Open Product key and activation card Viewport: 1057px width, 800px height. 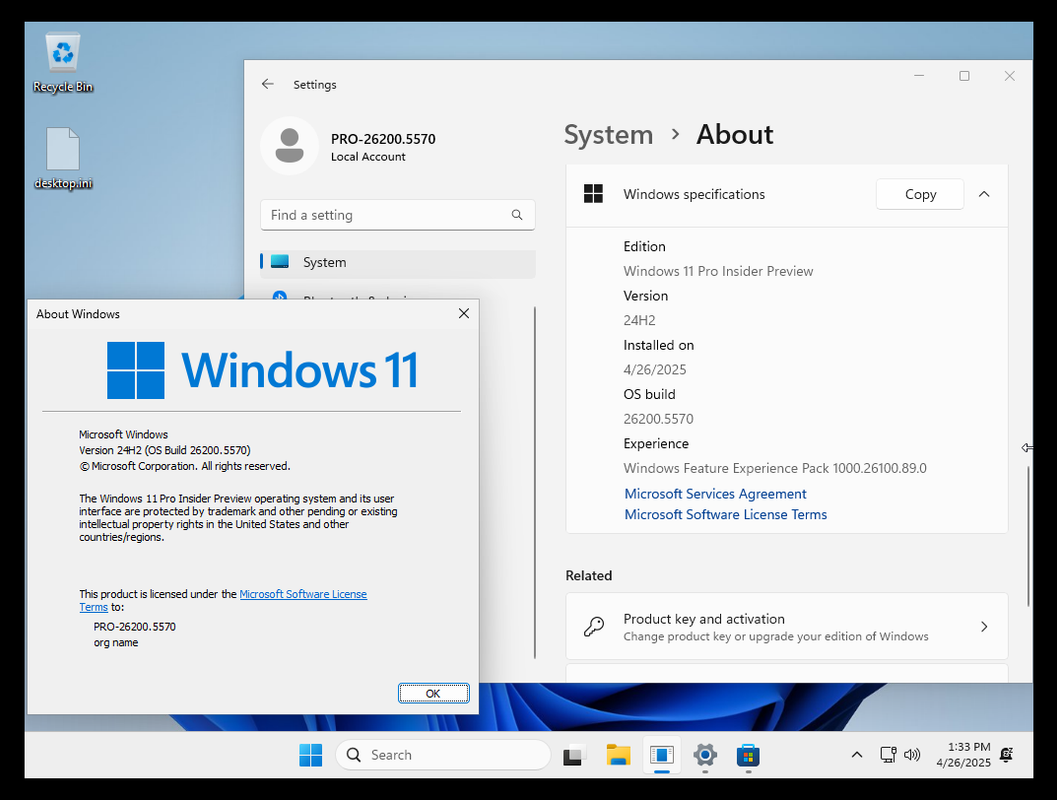[x=787, y=627]
